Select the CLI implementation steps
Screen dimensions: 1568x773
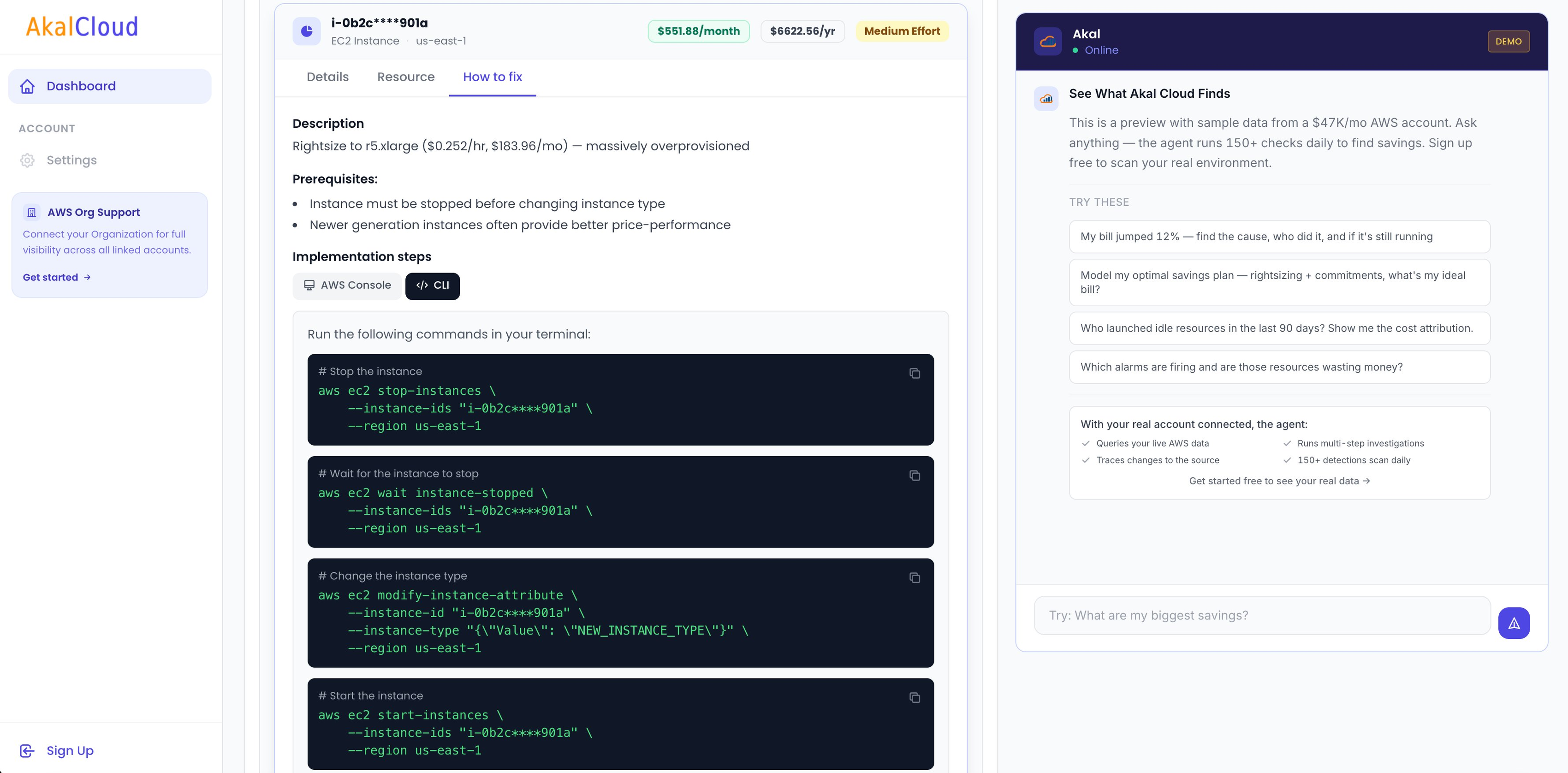433,285
